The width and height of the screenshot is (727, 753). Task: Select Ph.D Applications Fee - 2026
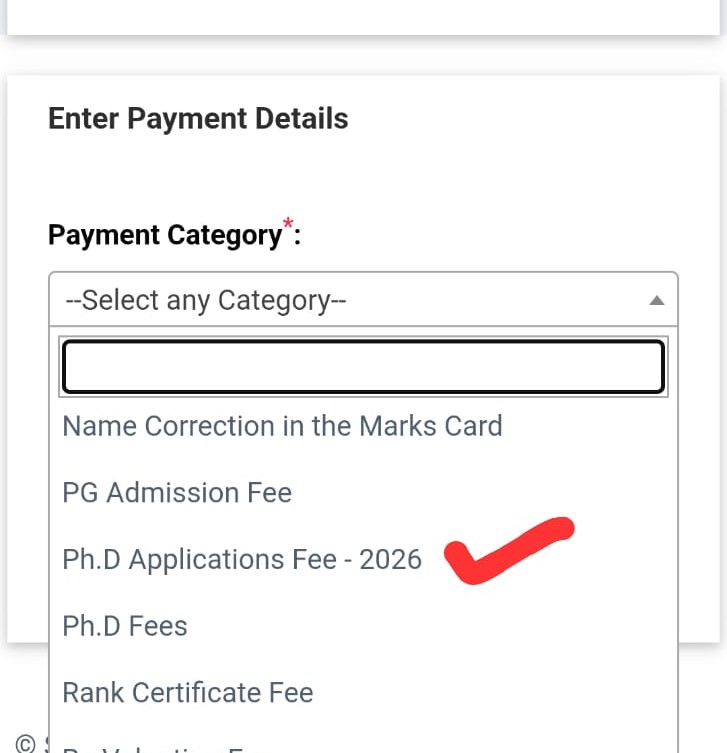(x=242, y=559)
